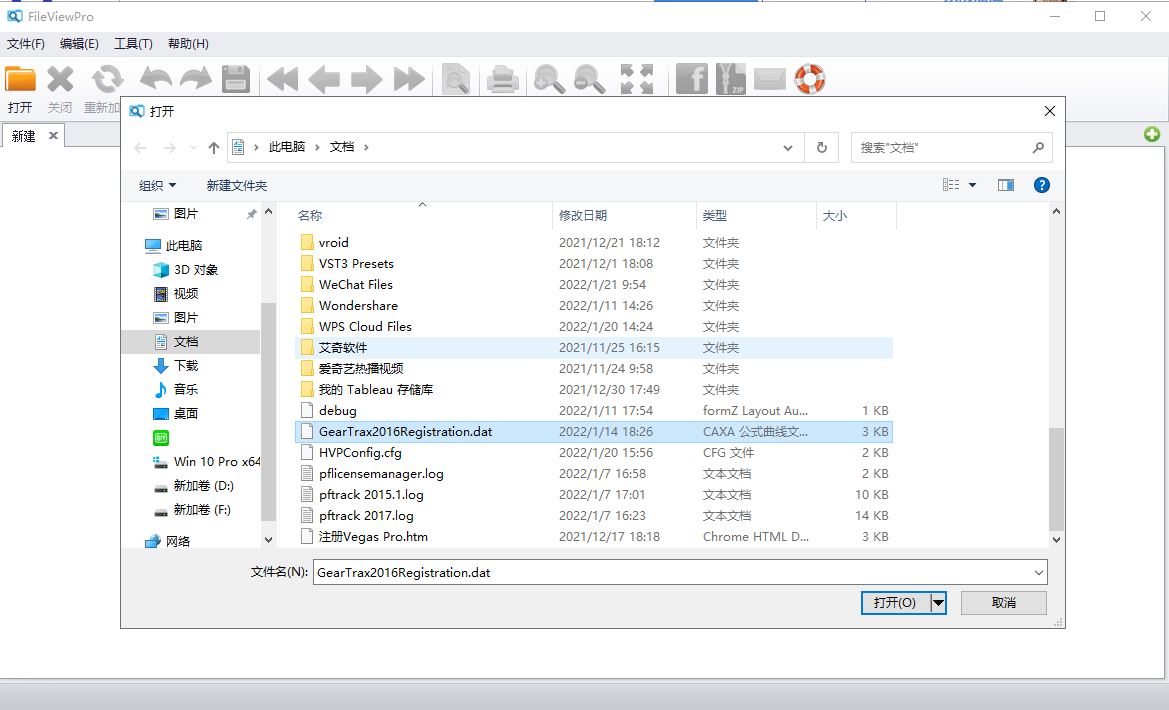Open the ZIP compression tool icon
1169x710 pixels.
[729, 79]
